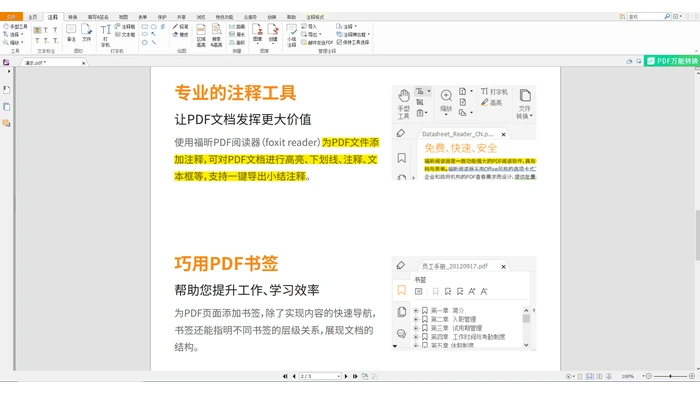The image size is (700, 395).
Task: Use the Search & Highlight tool
Action: click(x=217, y=36)
